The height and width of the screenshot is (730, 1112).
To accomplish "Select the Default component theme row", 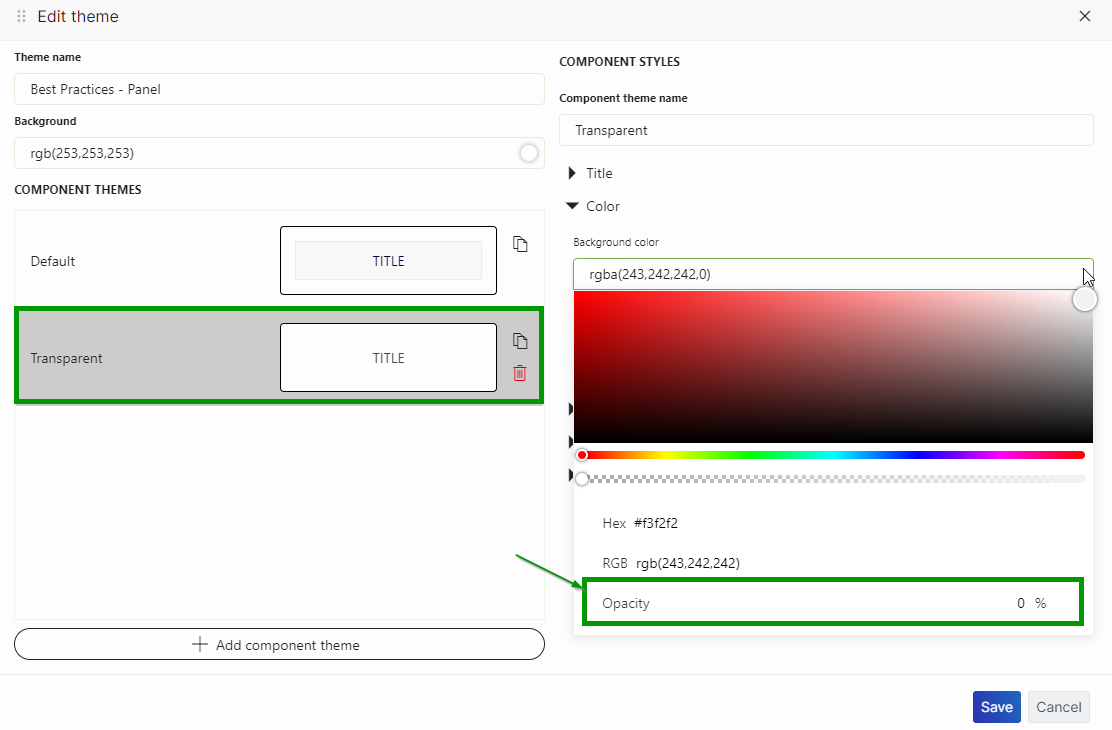I will click(x=279, y=260).
